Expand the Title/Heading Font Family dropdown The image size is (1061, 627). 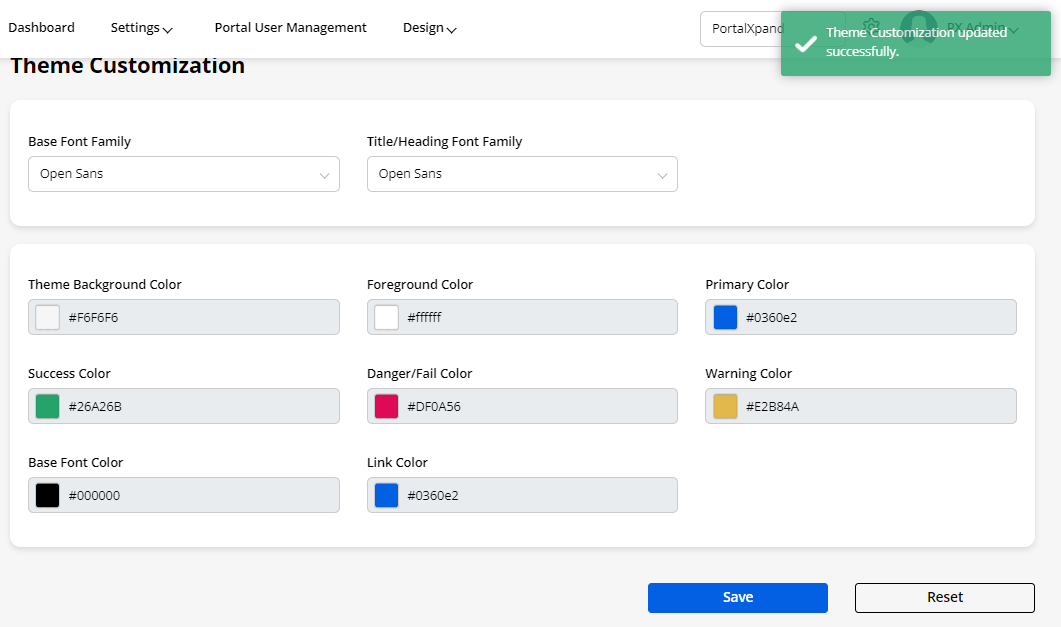[x=522, y=174]
